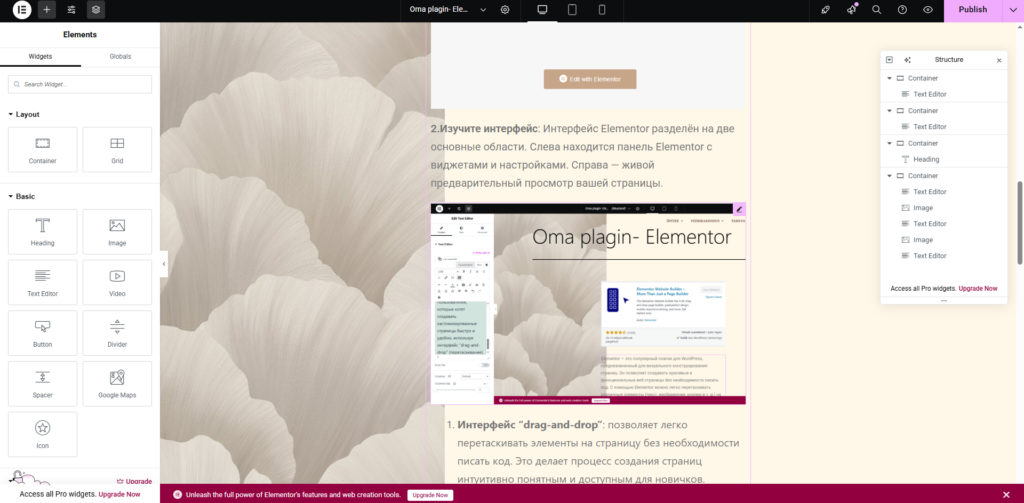Click Upgrade Now button in bottom banner
The height and width of the screenshot is (503, 1024).
[430, 495]
